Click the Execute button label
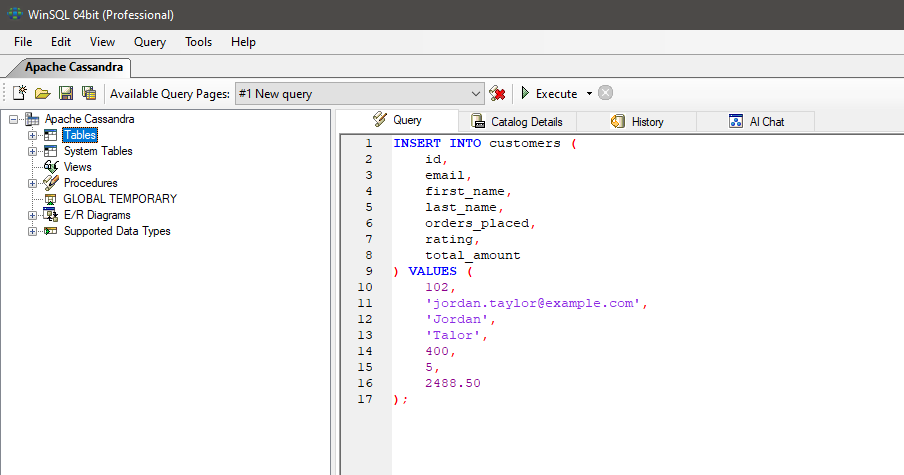The width and height of the screenshot is (904, 475). 556,93
